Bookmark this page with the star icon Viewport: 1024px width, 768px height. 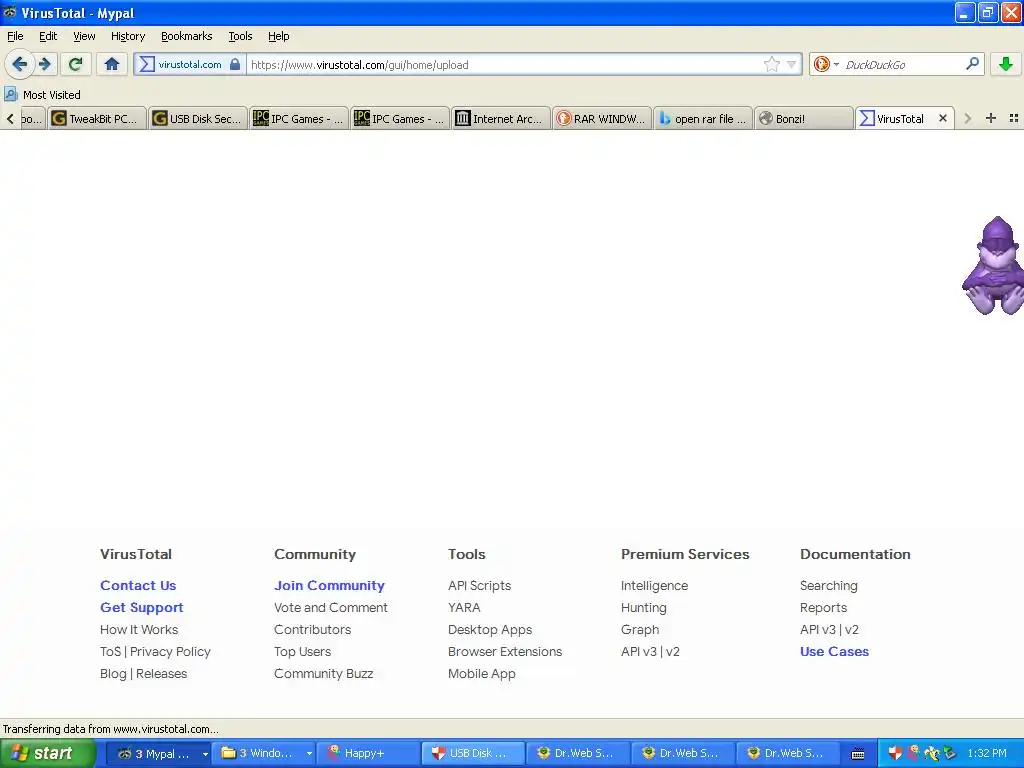point(772,64)
